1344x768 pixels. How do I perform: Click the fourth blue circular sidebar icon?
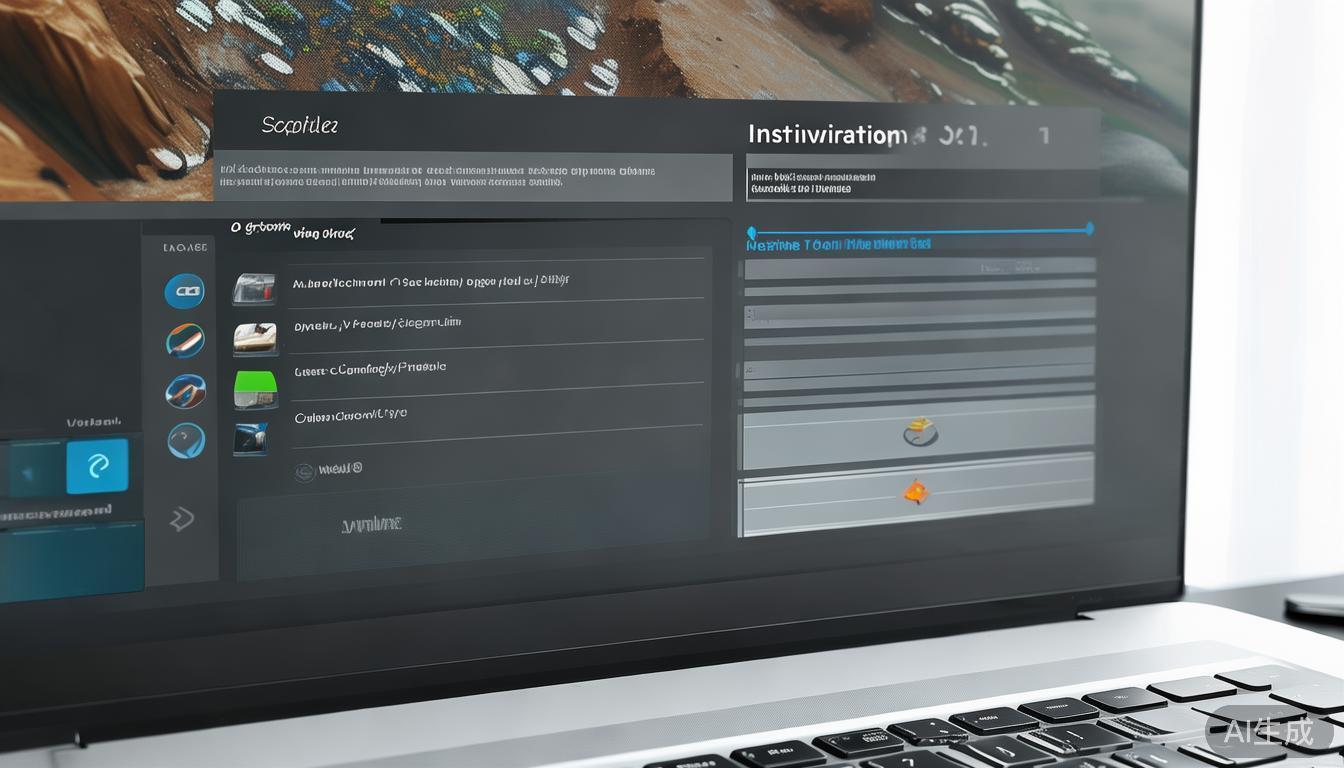point(186,440)
